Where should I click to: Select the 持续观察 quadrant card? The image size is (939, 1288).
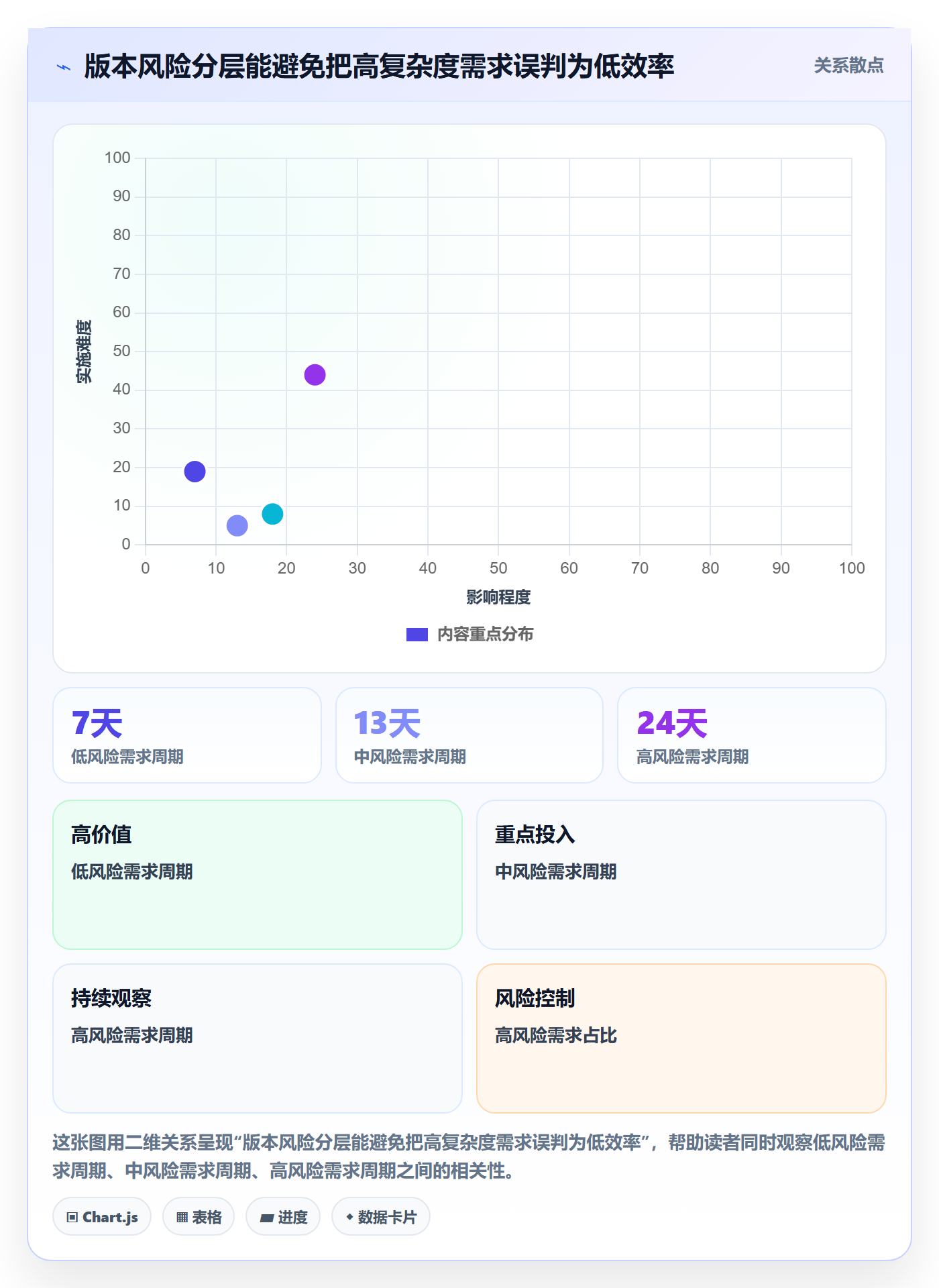(258, 1038)
